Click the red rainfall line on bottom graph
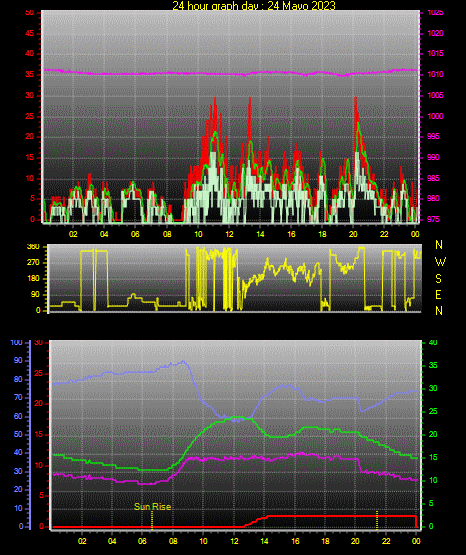 click(x=340, y=516)
